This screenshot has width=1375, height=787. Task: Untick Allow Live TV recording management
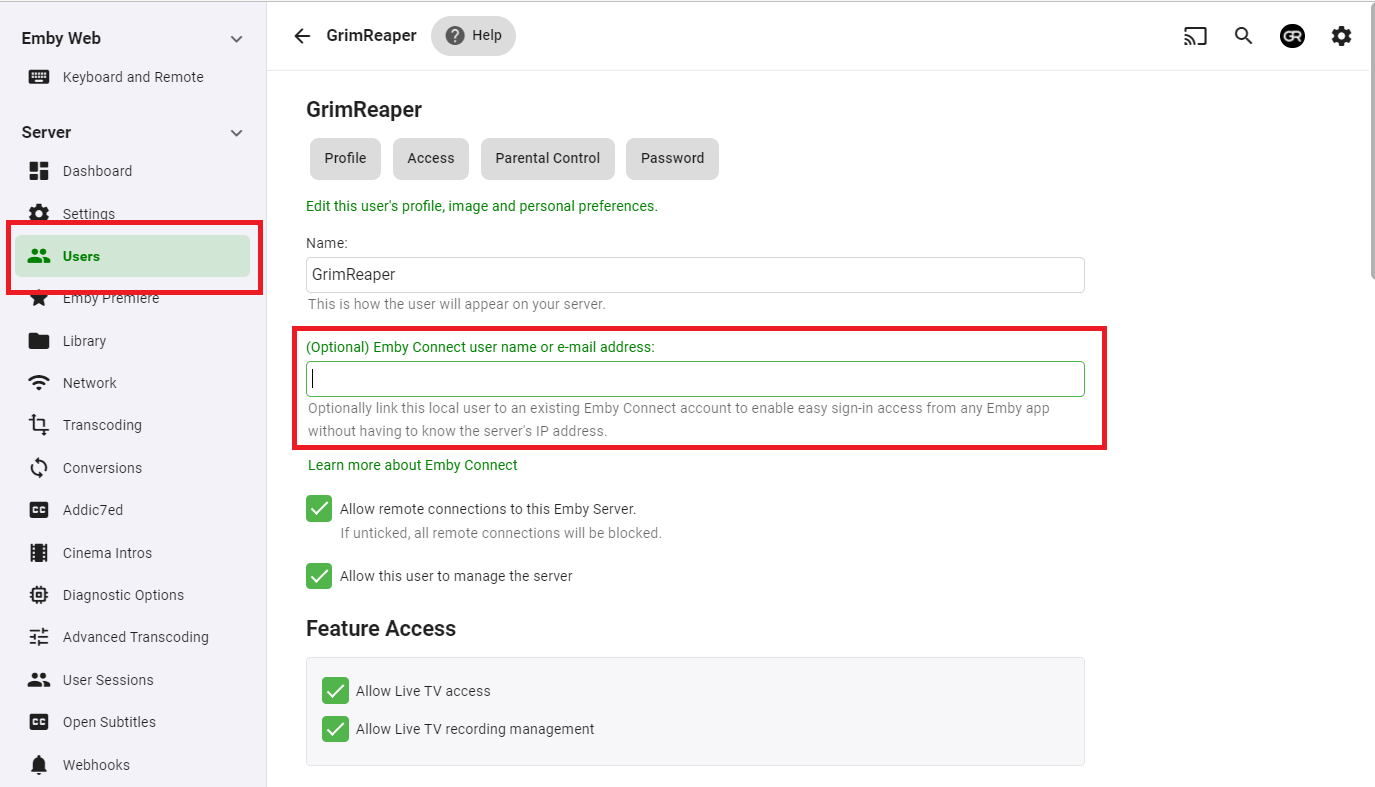point(335,729)
